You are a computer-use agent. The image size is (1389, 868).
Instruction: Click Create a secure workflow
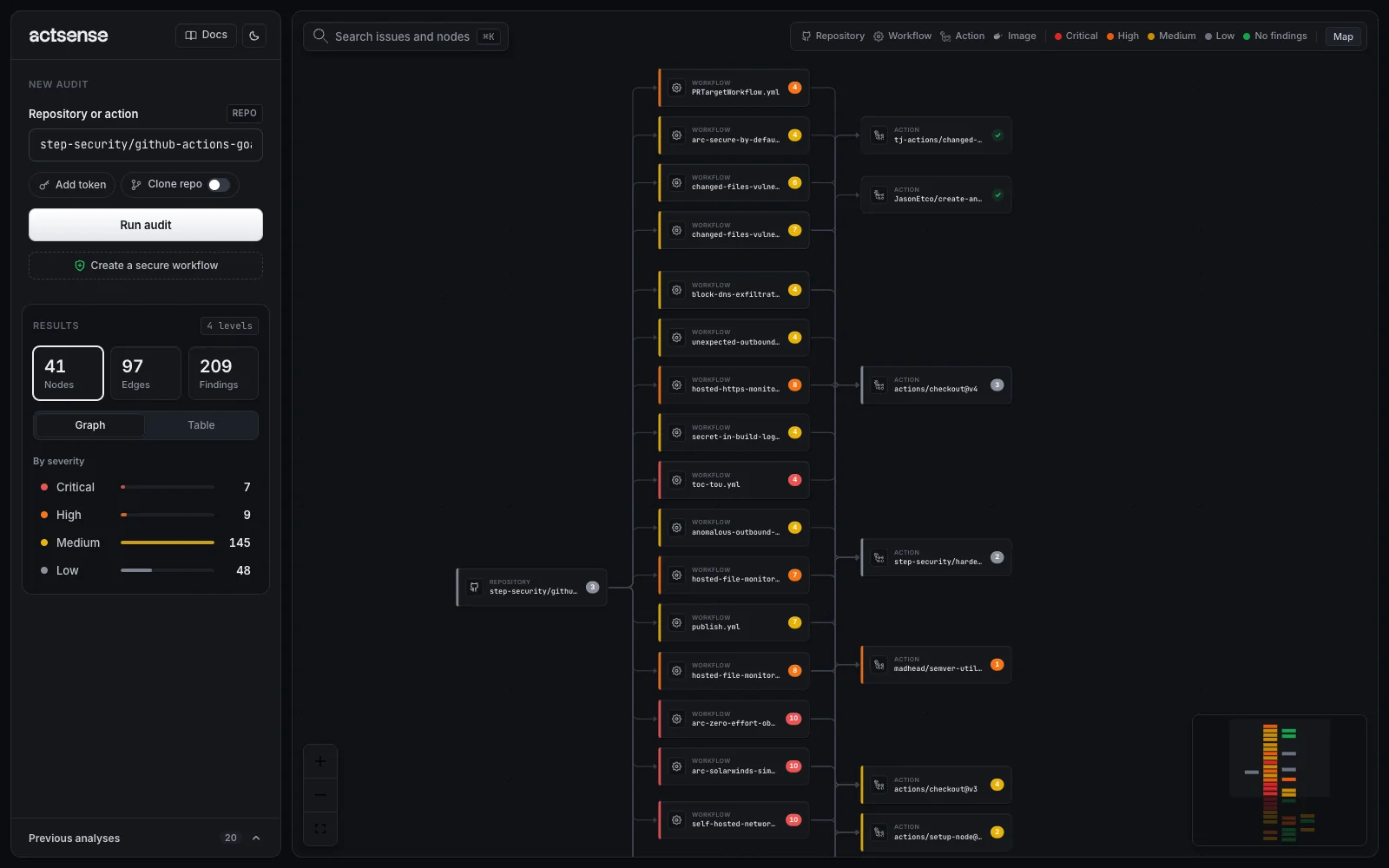pyautogui.click(x=146, y=266)
